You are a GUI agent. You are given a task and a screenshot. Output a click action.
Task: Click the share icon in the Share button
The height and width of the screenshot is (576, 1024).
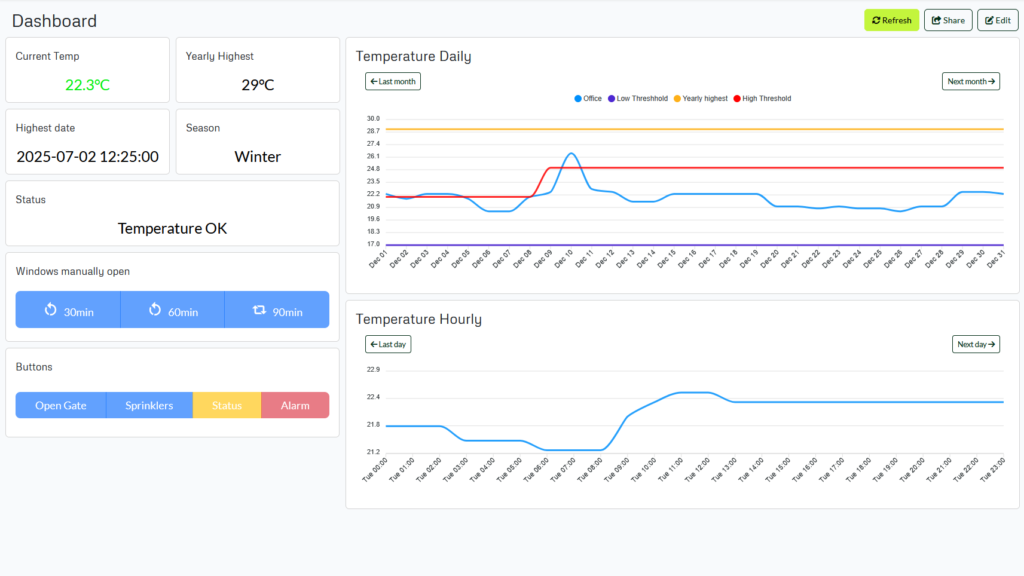[x=935, y=19]
